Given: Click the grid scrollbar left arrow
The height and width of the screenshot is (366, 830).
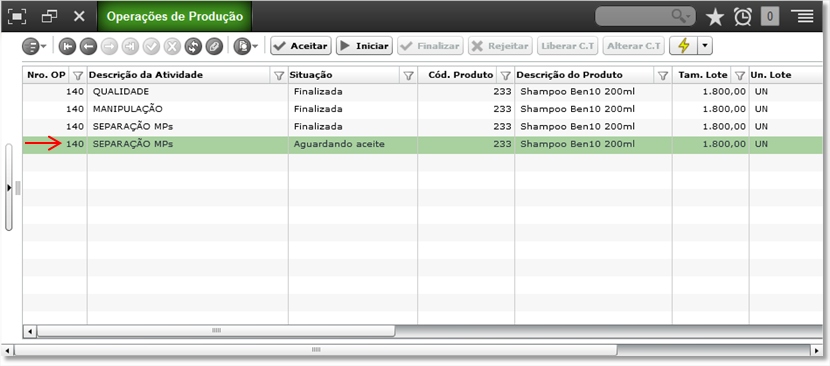Looking at the screenshot, I should click(30, 331).
